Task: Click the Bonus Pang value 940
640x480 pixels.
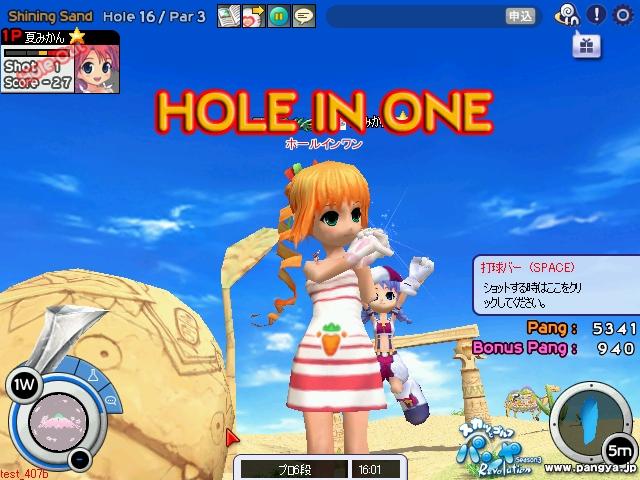Action: pyautogui.click(x=616, y=349)
